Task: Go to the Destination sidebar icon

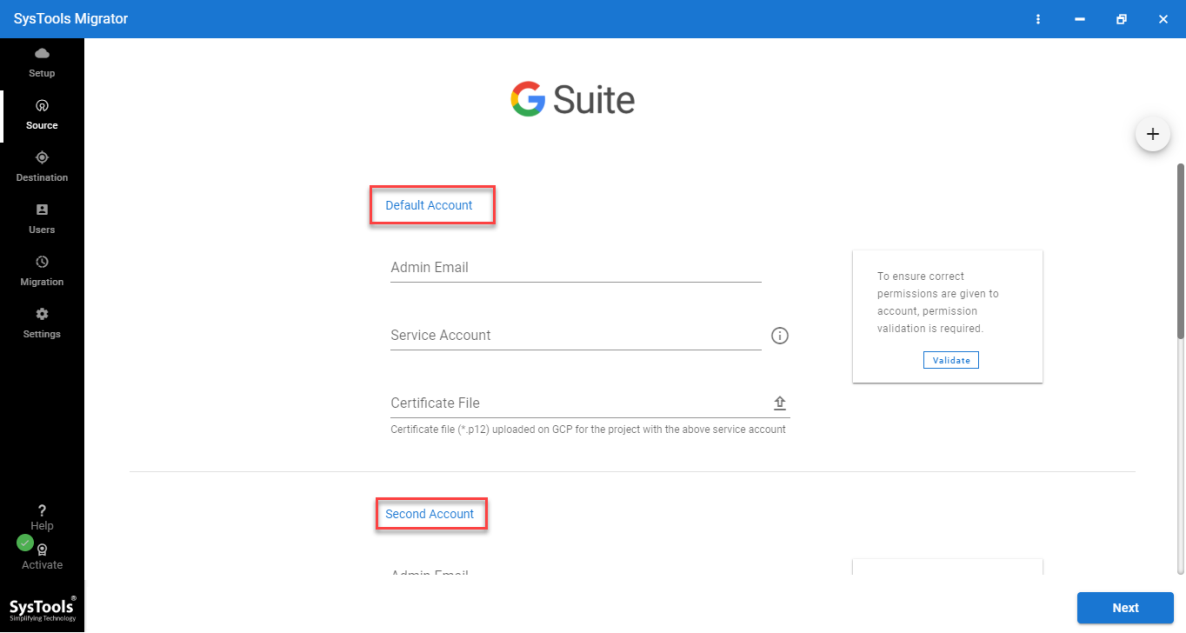Action: (42, 157)
